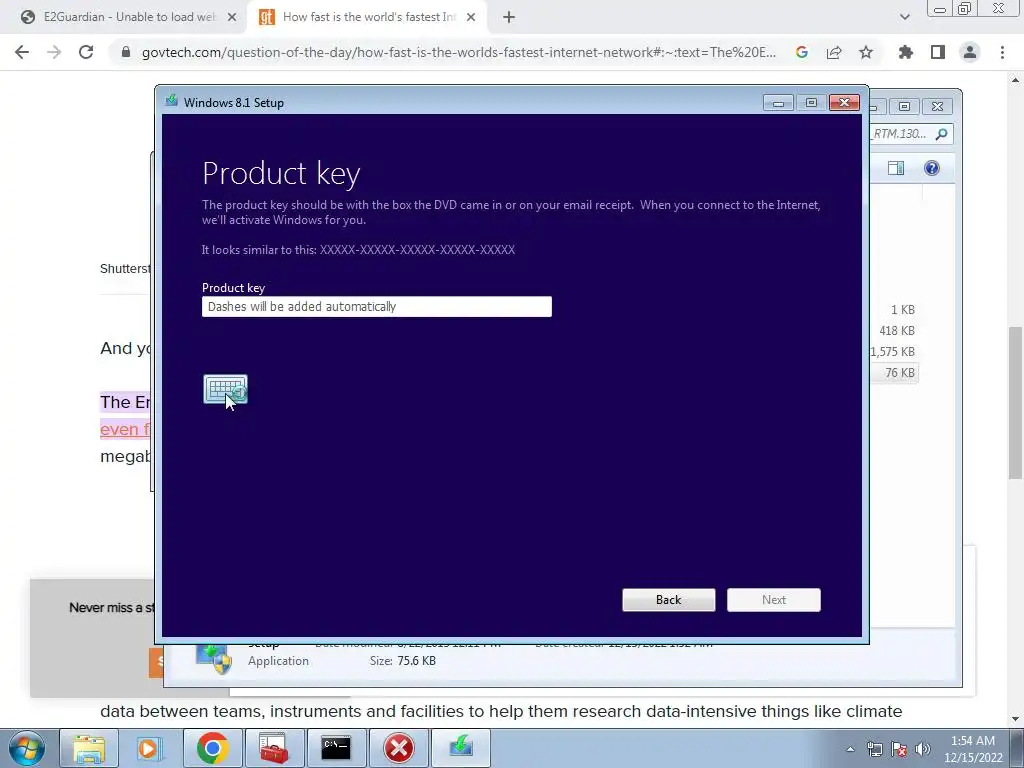Image resolution: width=1024 pixels, height=768 pixels.
Task: View site info via the lock icon
Action: [x=126, y=52]
